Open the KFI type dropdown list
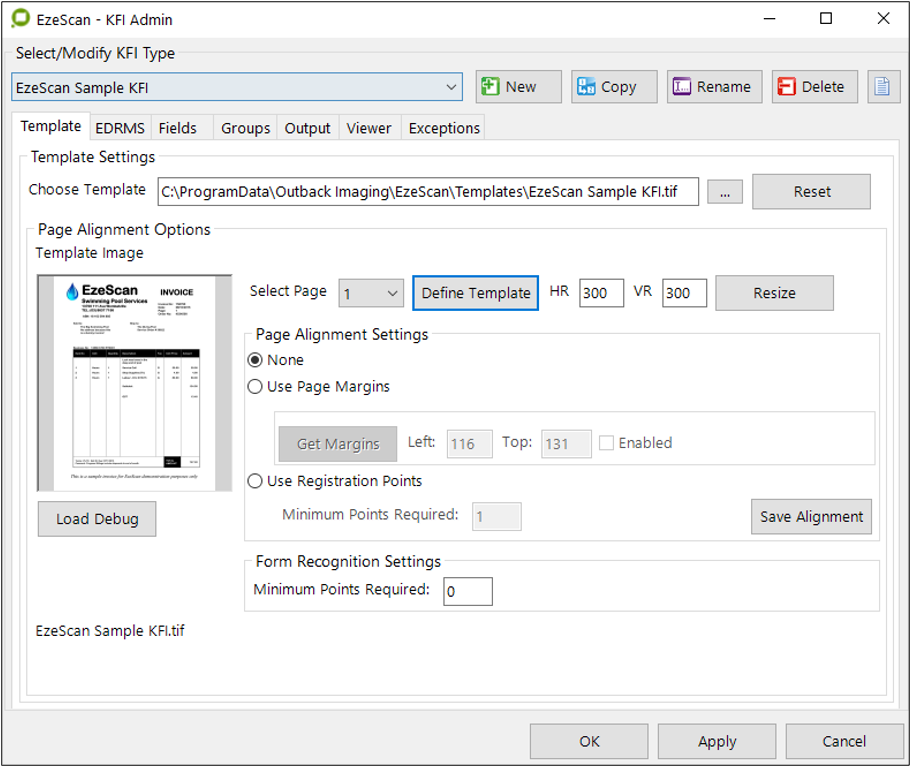This screenshot has height=766, width=910. (450, 88)
